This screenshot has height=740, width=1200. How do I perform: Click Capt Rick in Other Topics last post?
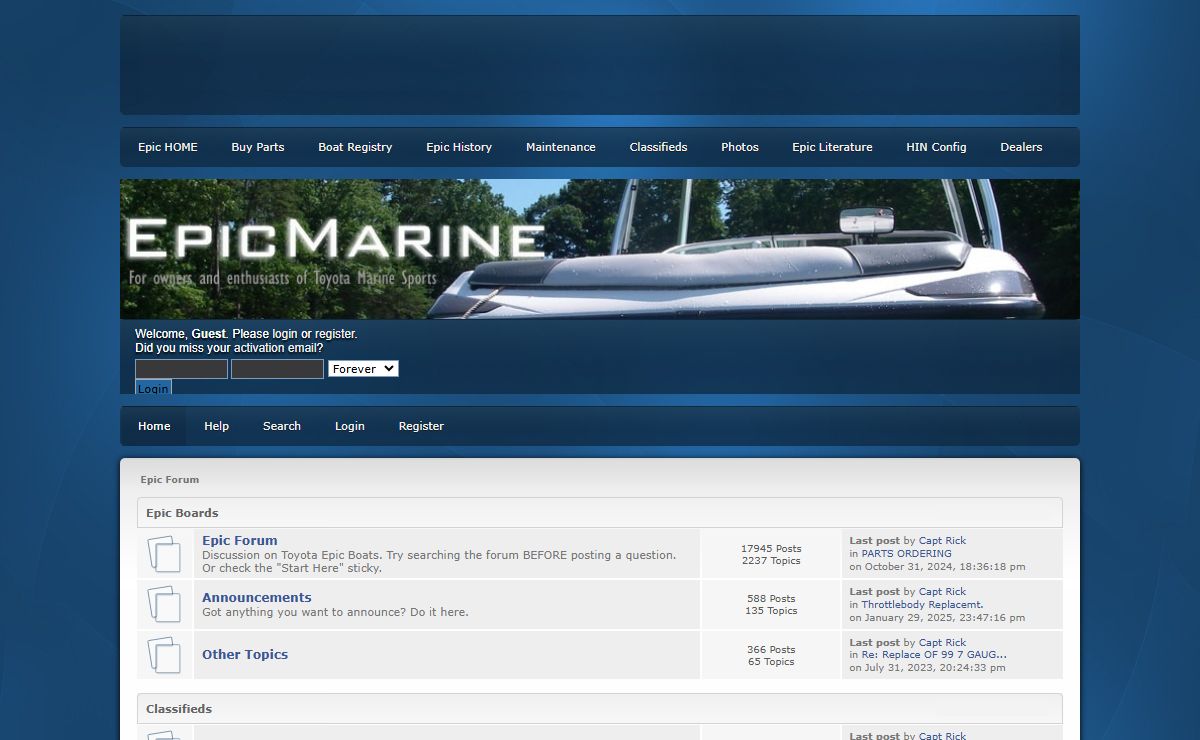(x=942, y=643)
